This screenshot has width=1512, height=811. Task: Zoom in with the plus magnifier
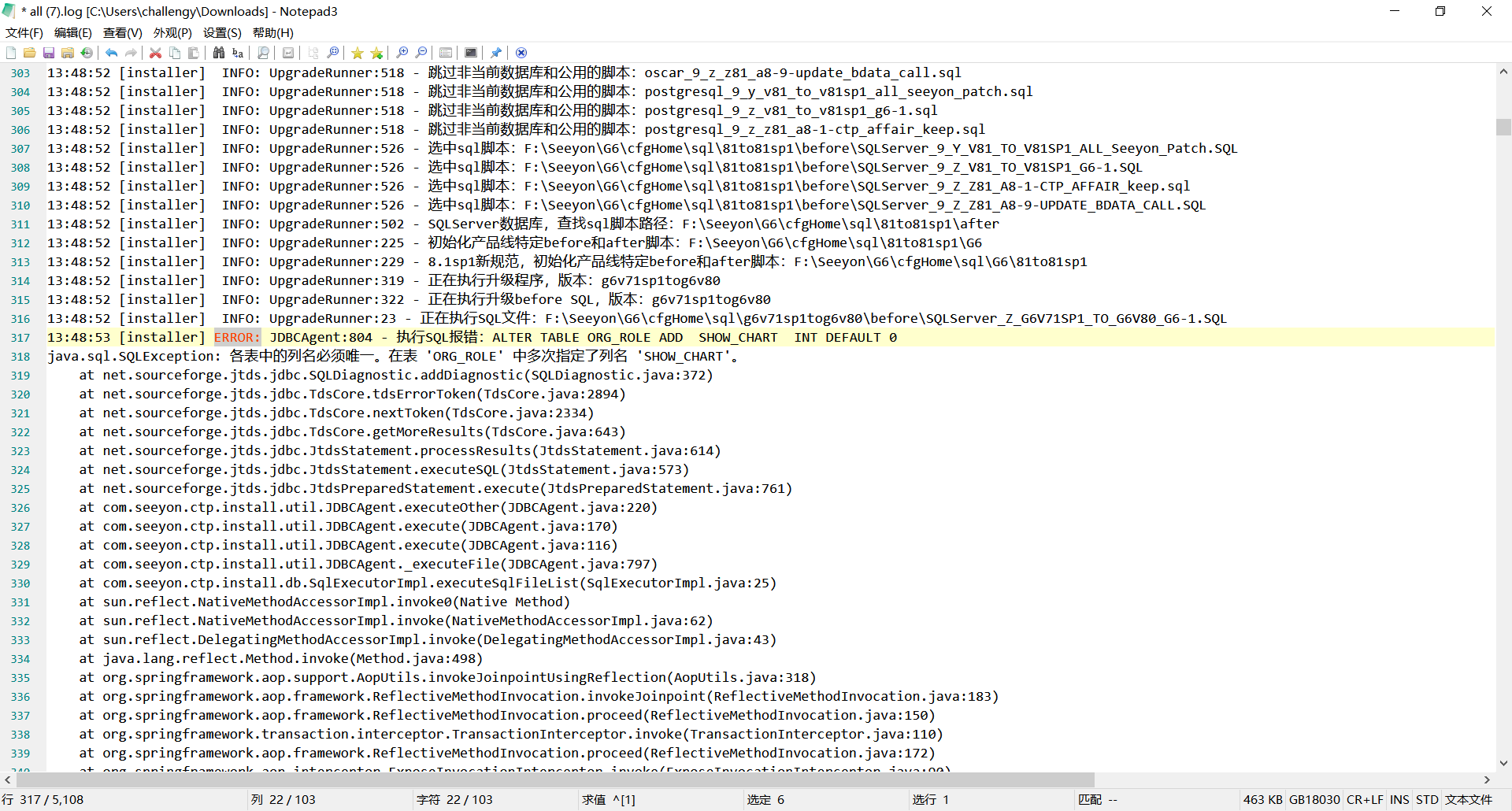point(402,53)
